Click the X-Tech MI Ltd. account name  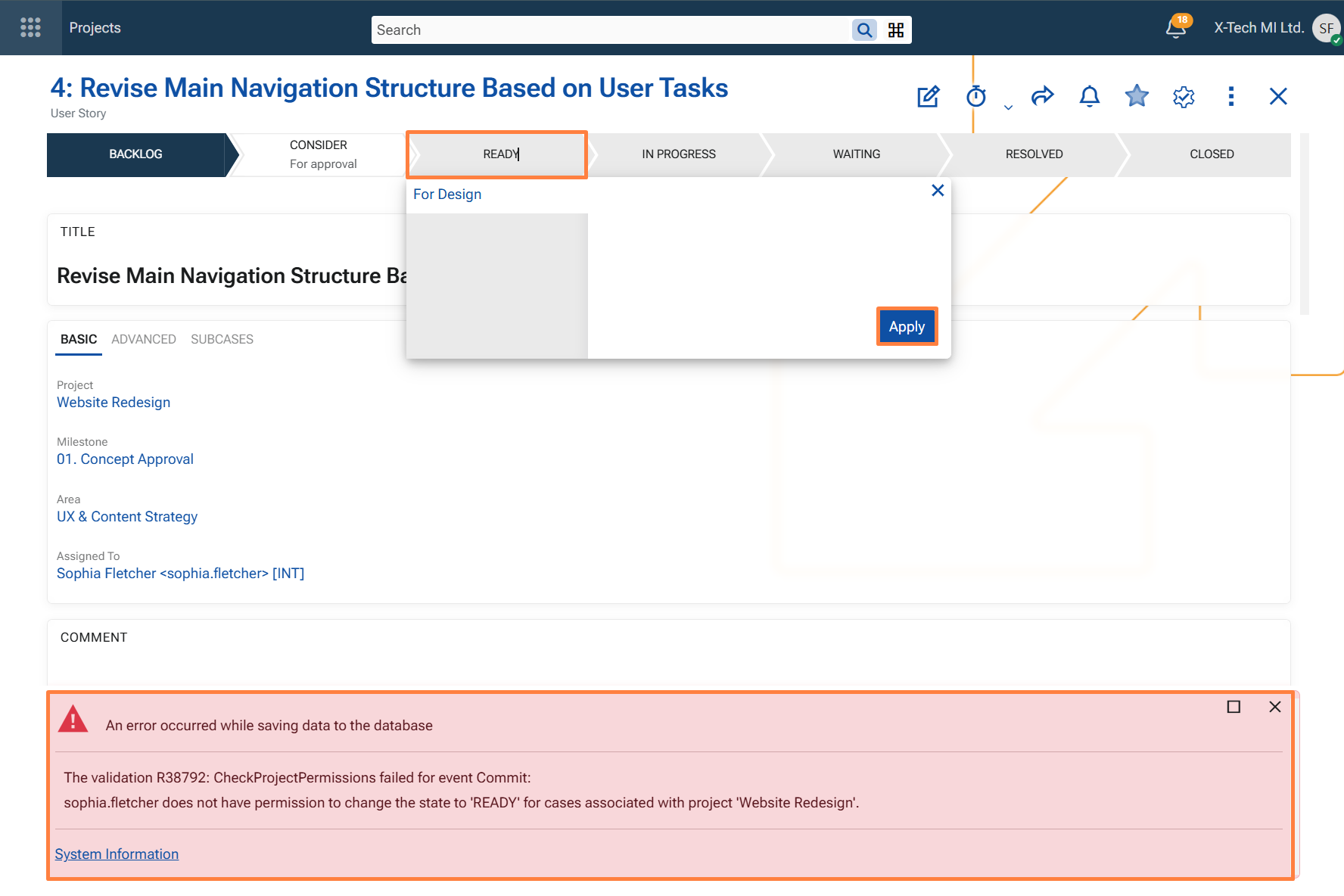[x=1259, y=28]
